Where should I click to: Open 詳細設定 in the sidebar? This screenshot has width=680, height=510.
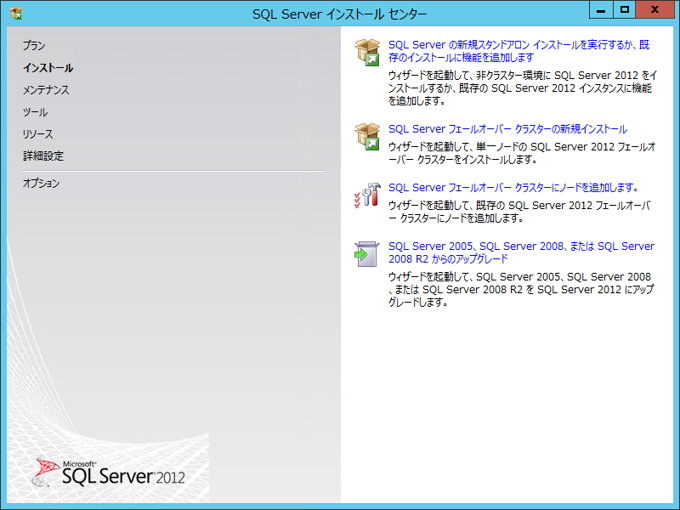(x=43, y=156)
